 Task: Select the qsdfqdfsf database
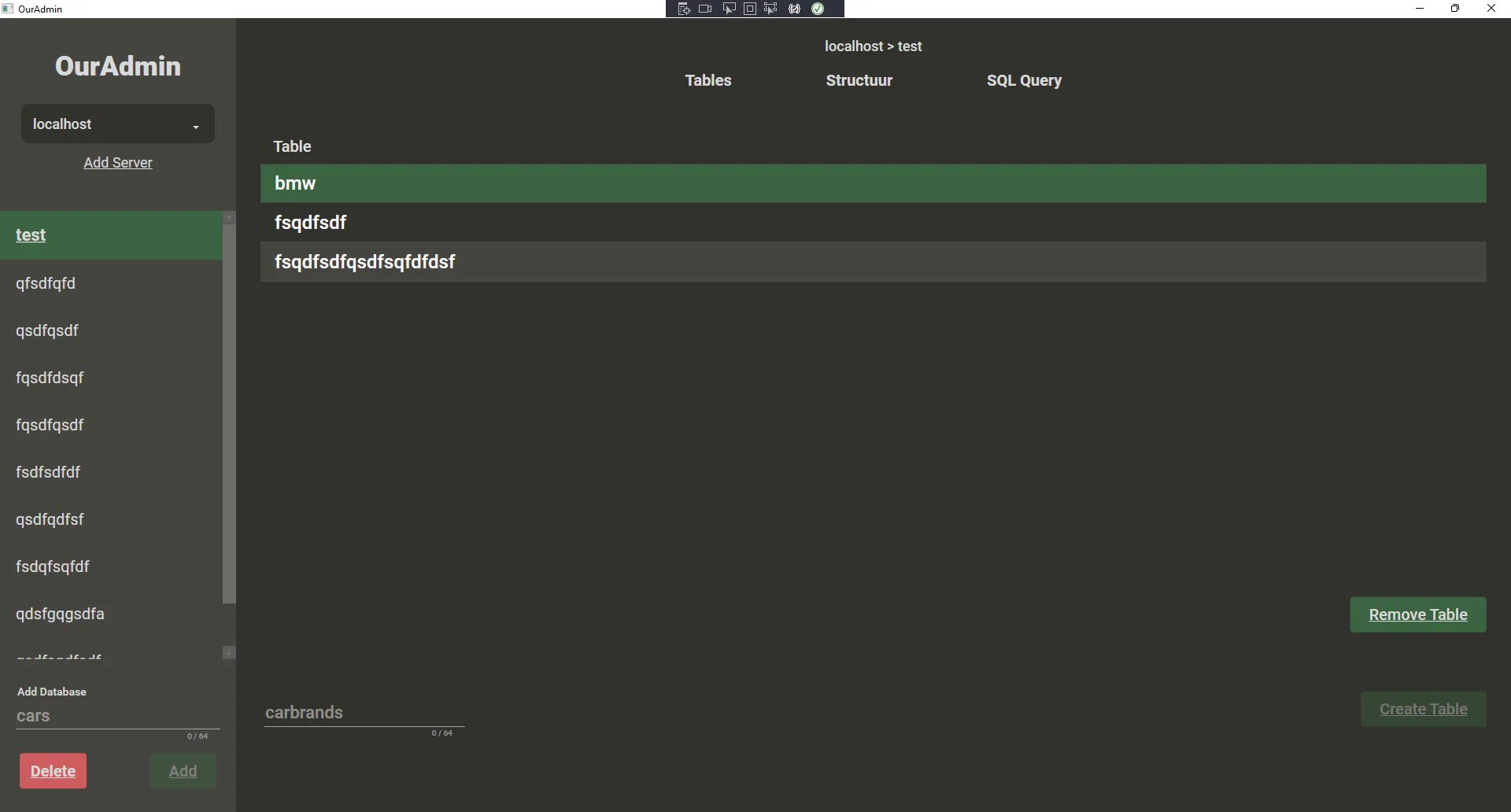click(x=111, y=519)
